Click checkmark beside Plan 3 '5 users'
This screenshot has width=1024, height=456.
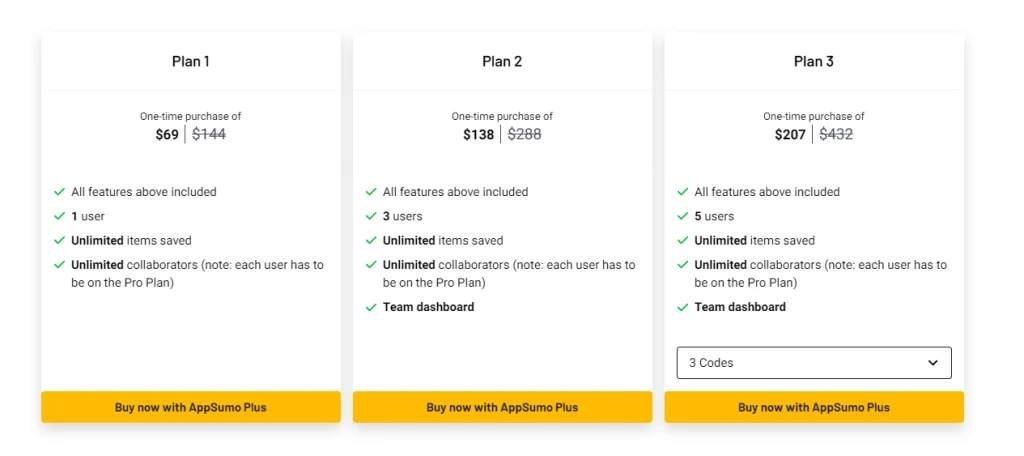683,216
